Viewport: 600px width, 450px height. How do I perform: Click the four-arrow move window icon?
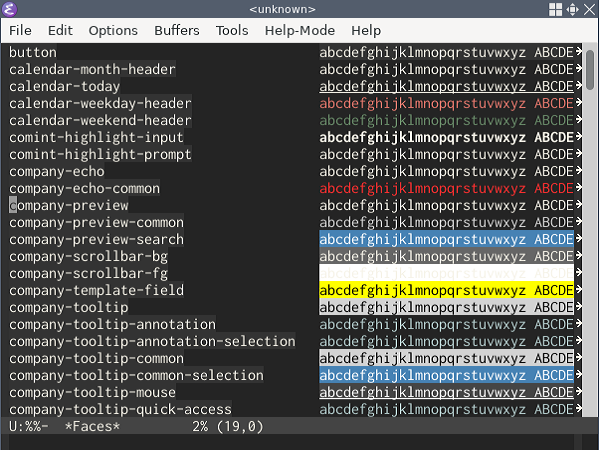[572, 9]
